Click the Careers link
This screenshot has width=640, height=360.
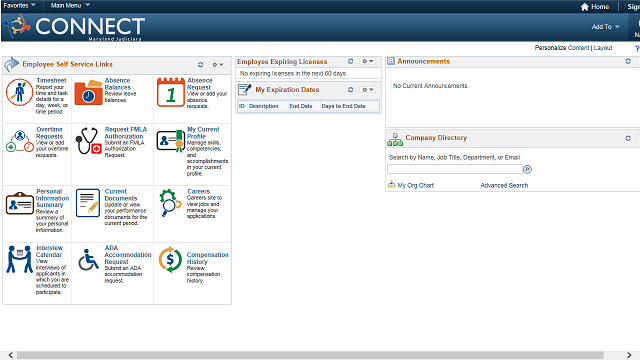[x=198, y=191]
